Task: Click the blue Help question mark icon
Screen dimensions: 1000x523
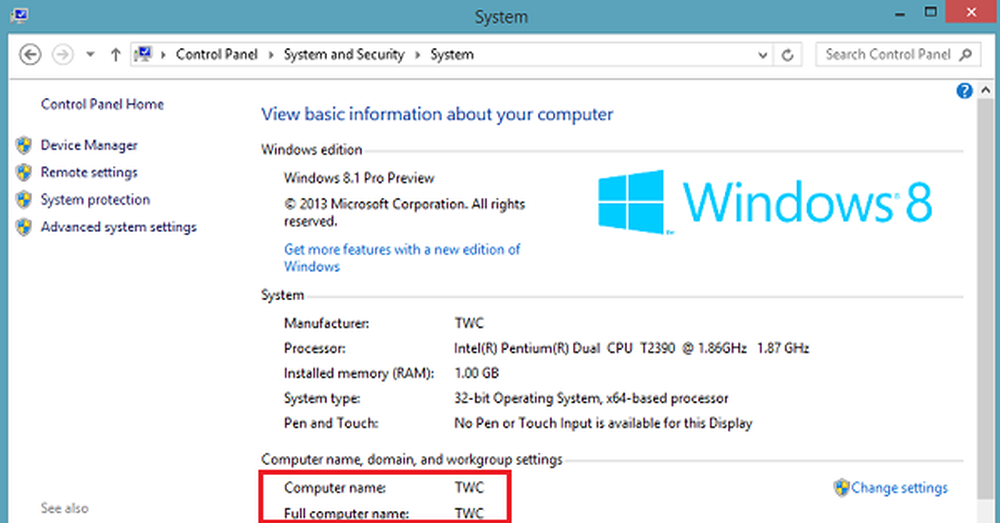Action: (964, 91)
